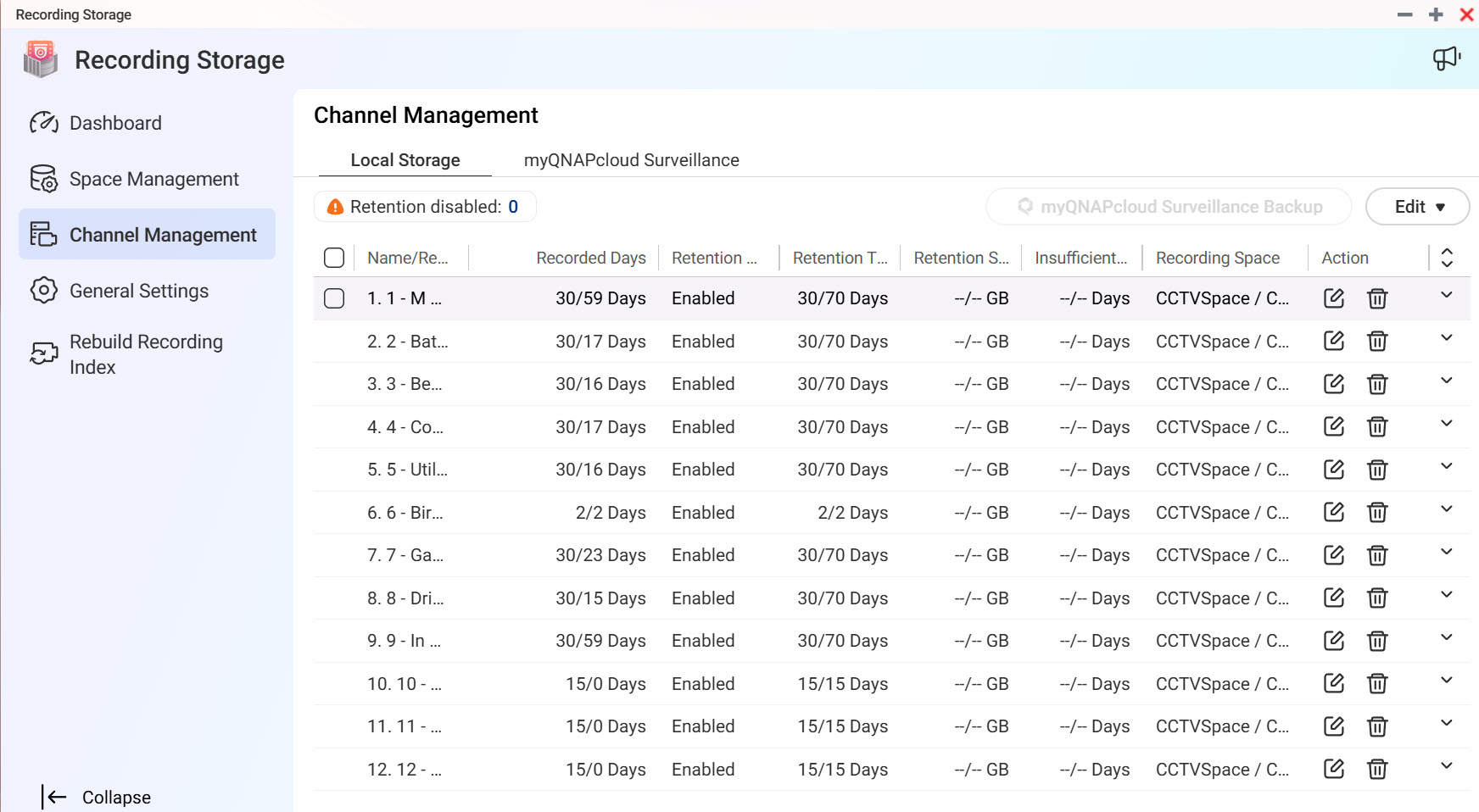Delete channel 5. 5 - Util

point(1377,470)
